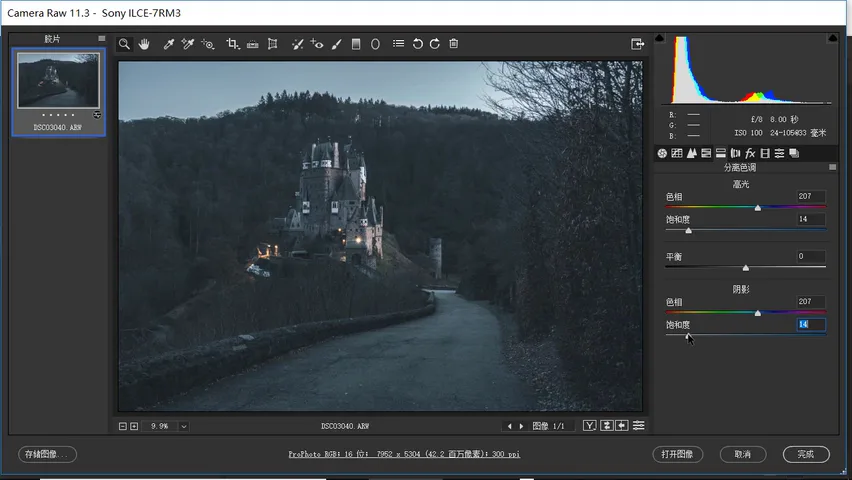The image size is (852, 480).
Task: Swap before and after settings
Action: click(x=607, y=426)
